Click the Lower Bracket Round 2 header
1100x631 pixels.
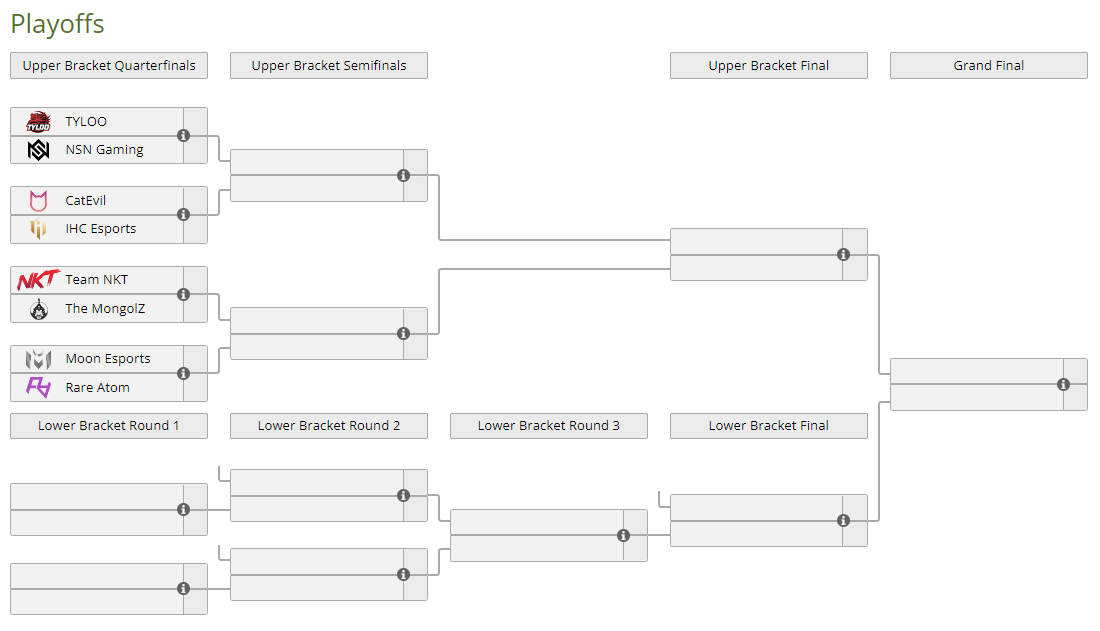tap(329, 425)
